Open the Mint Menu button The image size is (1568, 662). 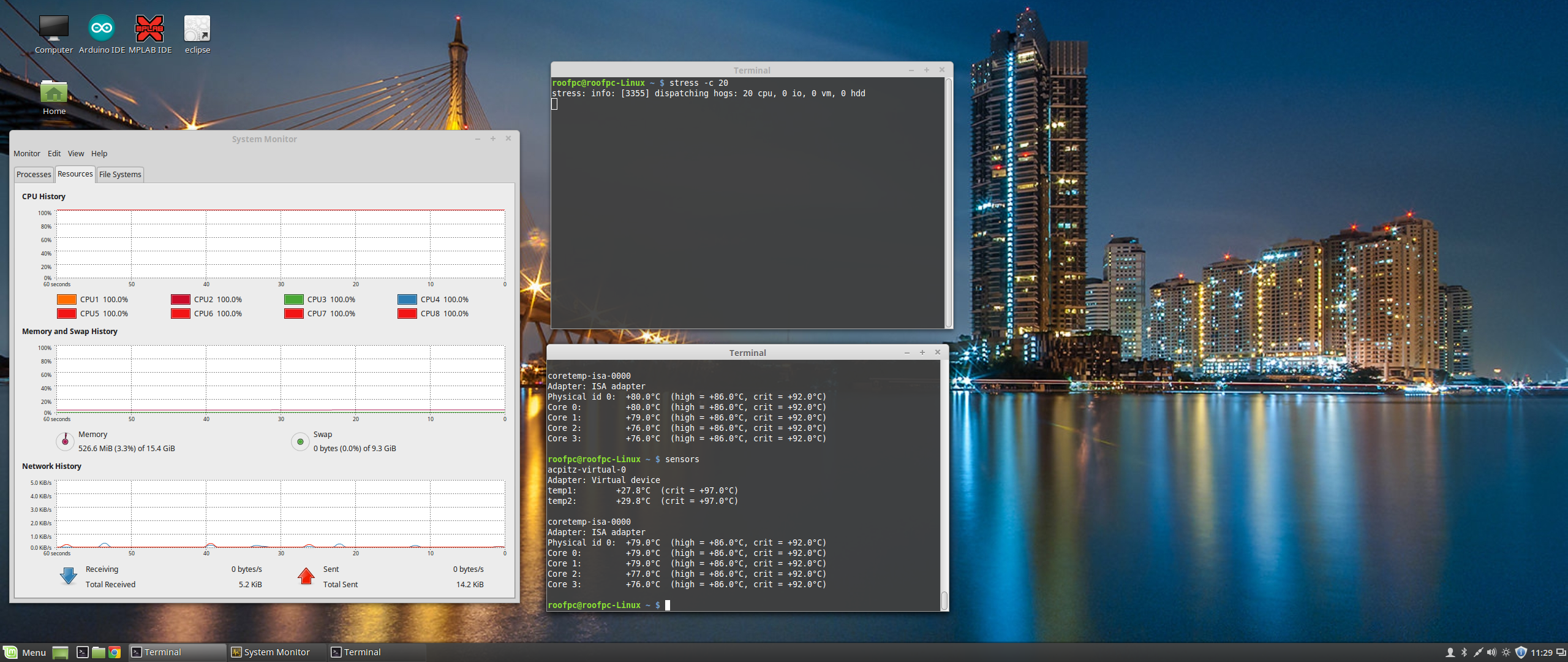[x=25, y=652]
